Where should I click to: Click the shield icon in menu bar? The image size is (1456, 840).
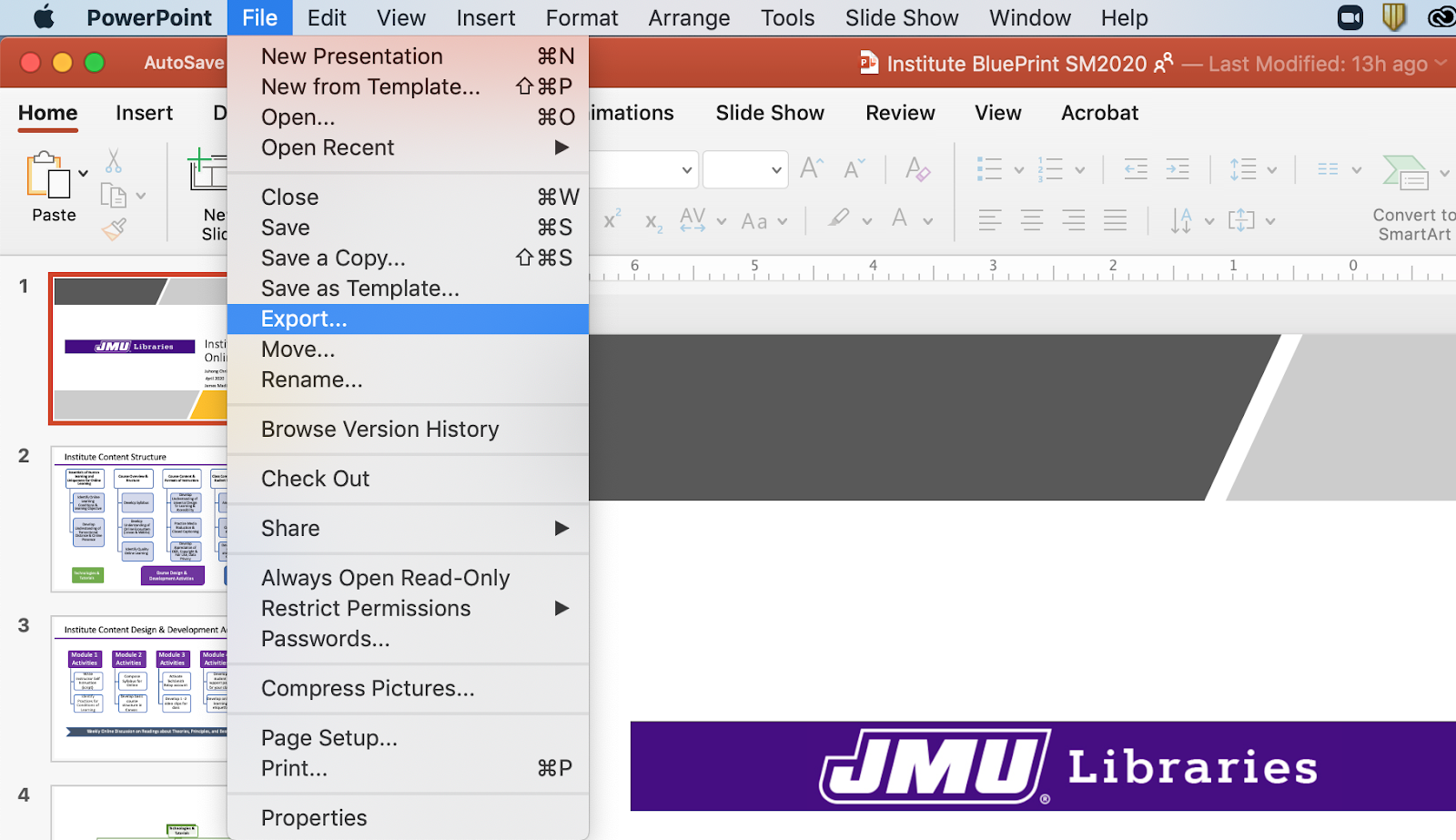point(1394,17)
